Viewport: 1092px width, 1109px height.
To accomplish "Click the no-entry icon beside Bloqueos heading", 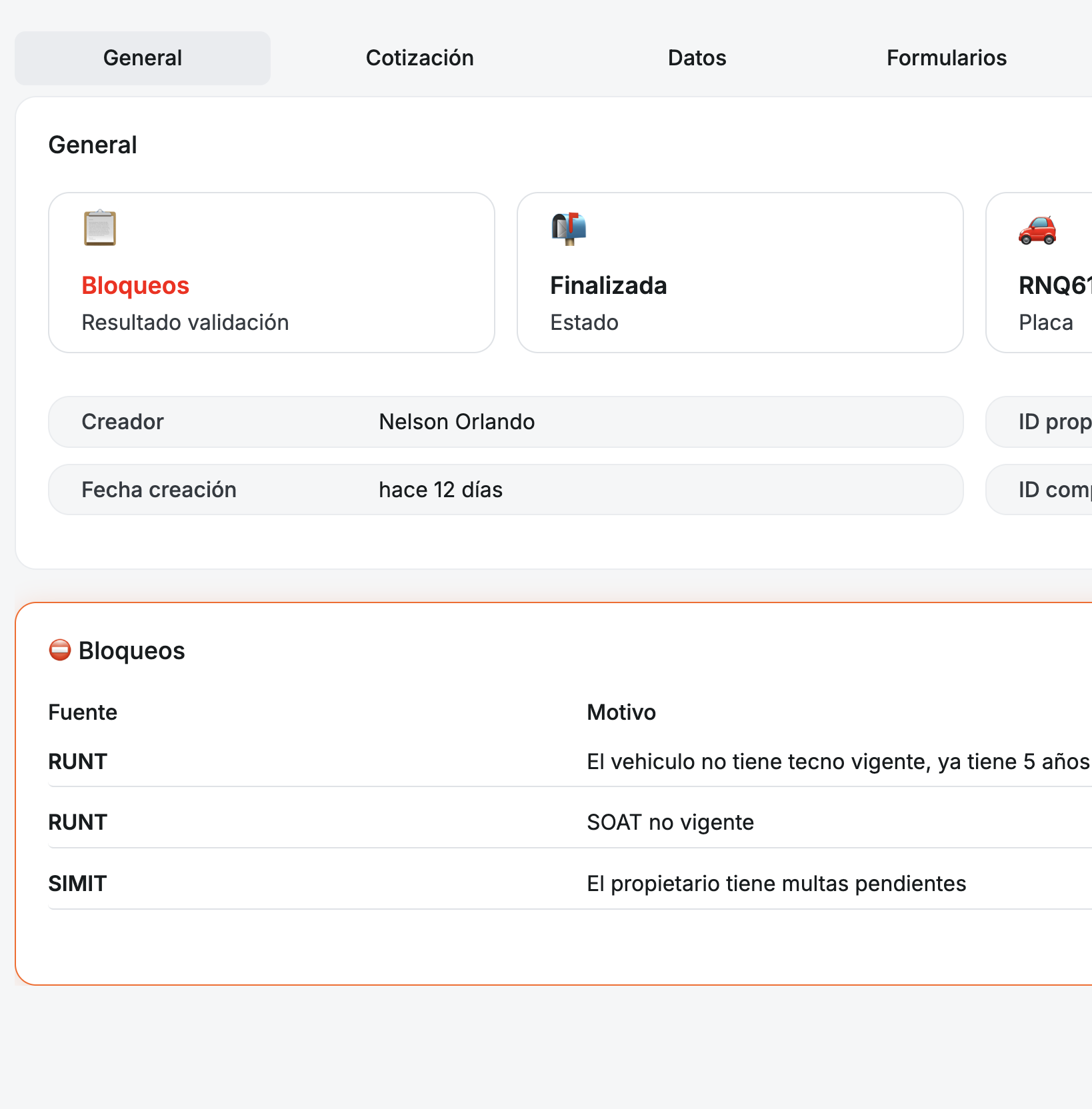I will pyautogui.click(x=60, y=650).
